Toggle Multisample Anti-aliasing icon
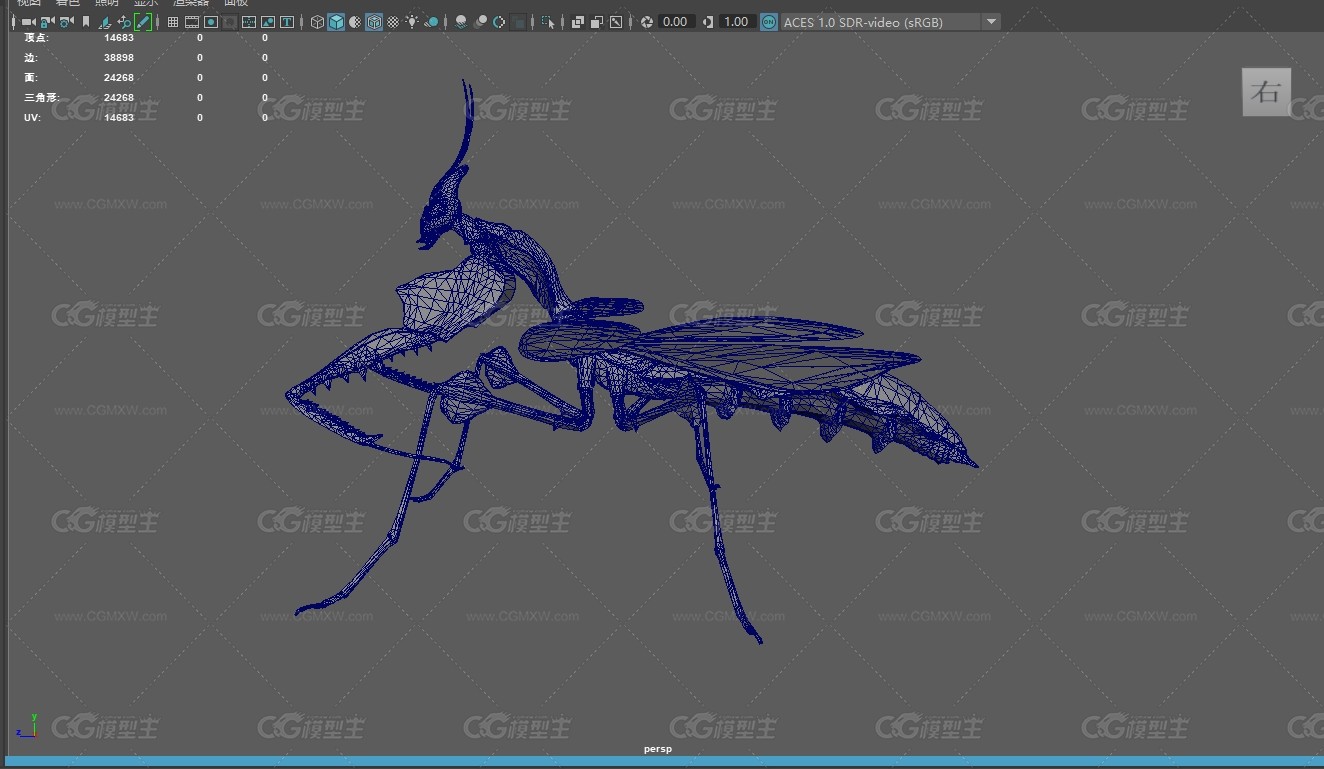This screenshot has height=769, width=1324. pos(499,21)
